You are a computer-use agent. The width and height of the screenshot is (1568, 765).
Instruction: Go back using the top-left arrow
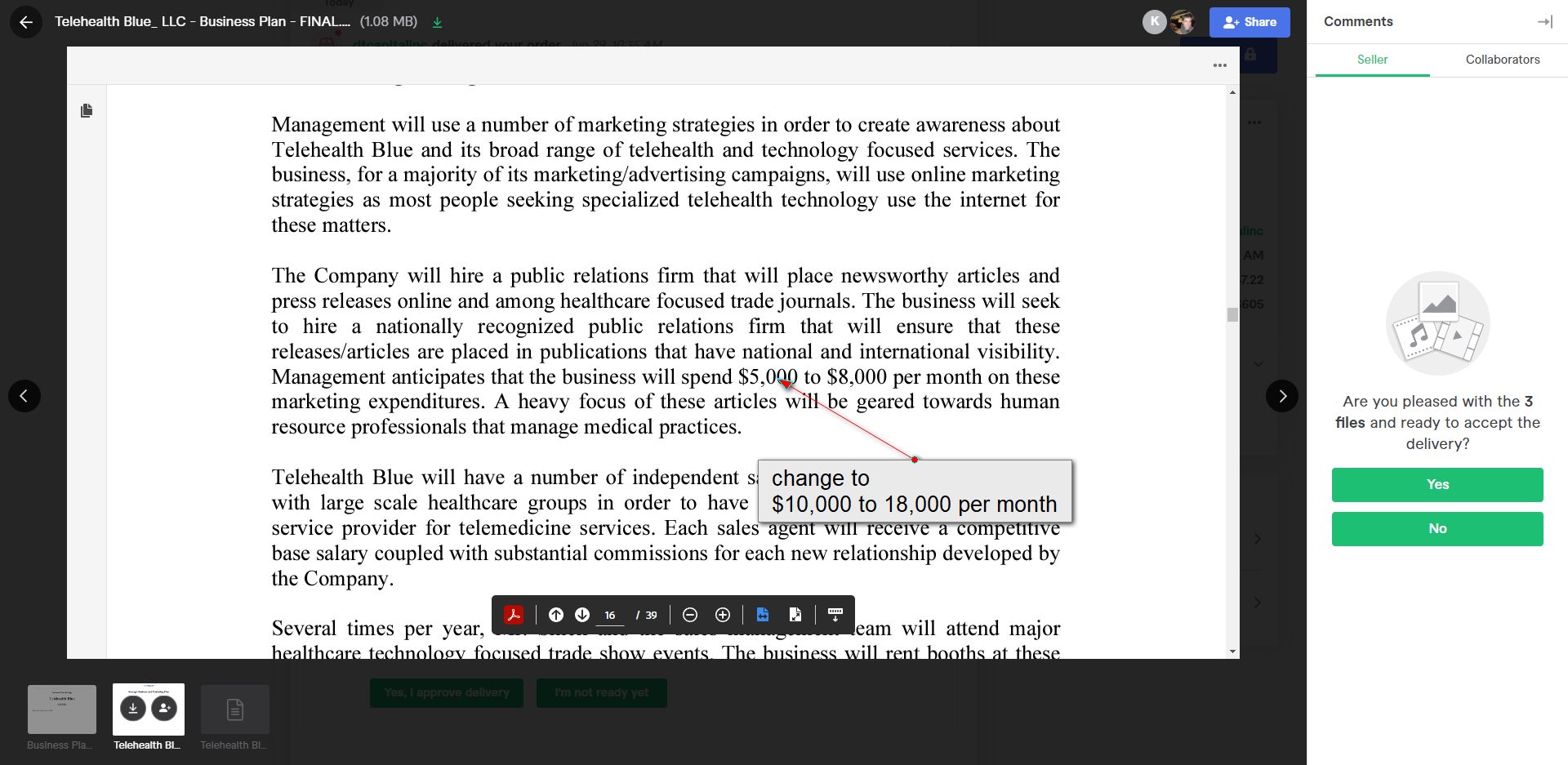(26, 22)
